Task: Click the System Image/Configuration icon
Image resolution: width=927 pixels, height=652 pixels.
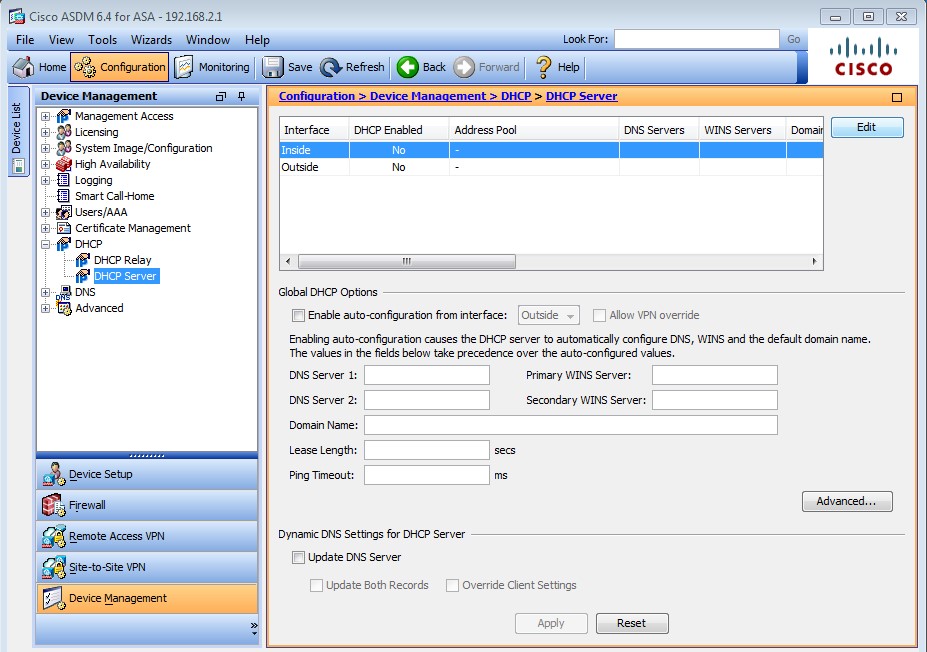Action: pyautogui.click(x=63, y=148)
